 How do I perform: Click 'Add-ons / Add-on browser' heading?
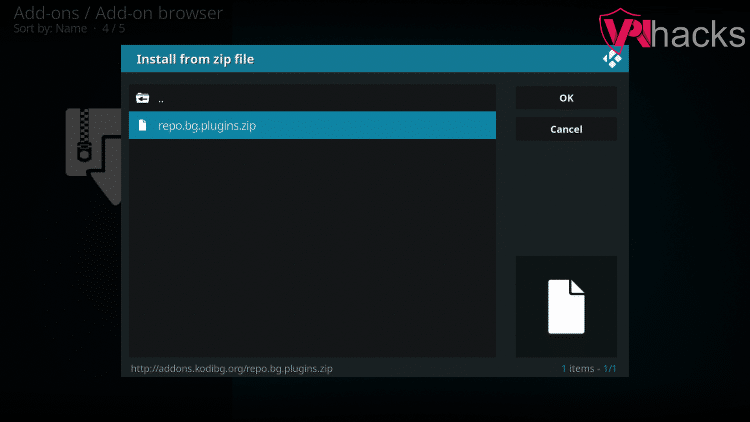118,13
